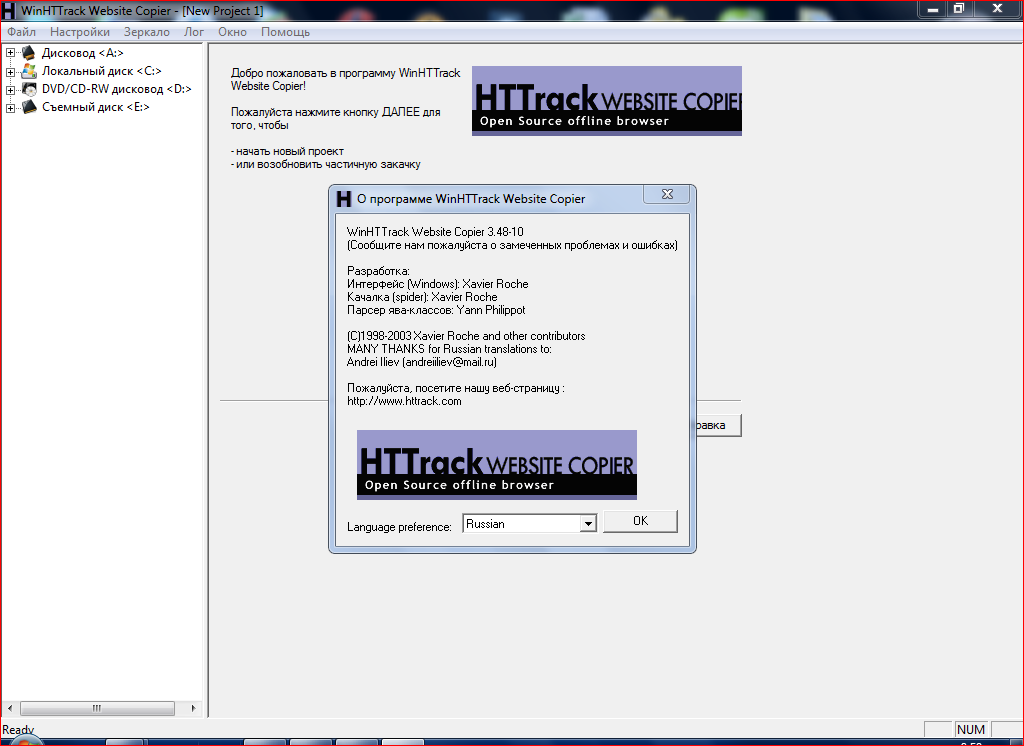Screen dimensions: 1024x746
Task: Expand the Дисковод A: tree node
Action: (11, 53)
